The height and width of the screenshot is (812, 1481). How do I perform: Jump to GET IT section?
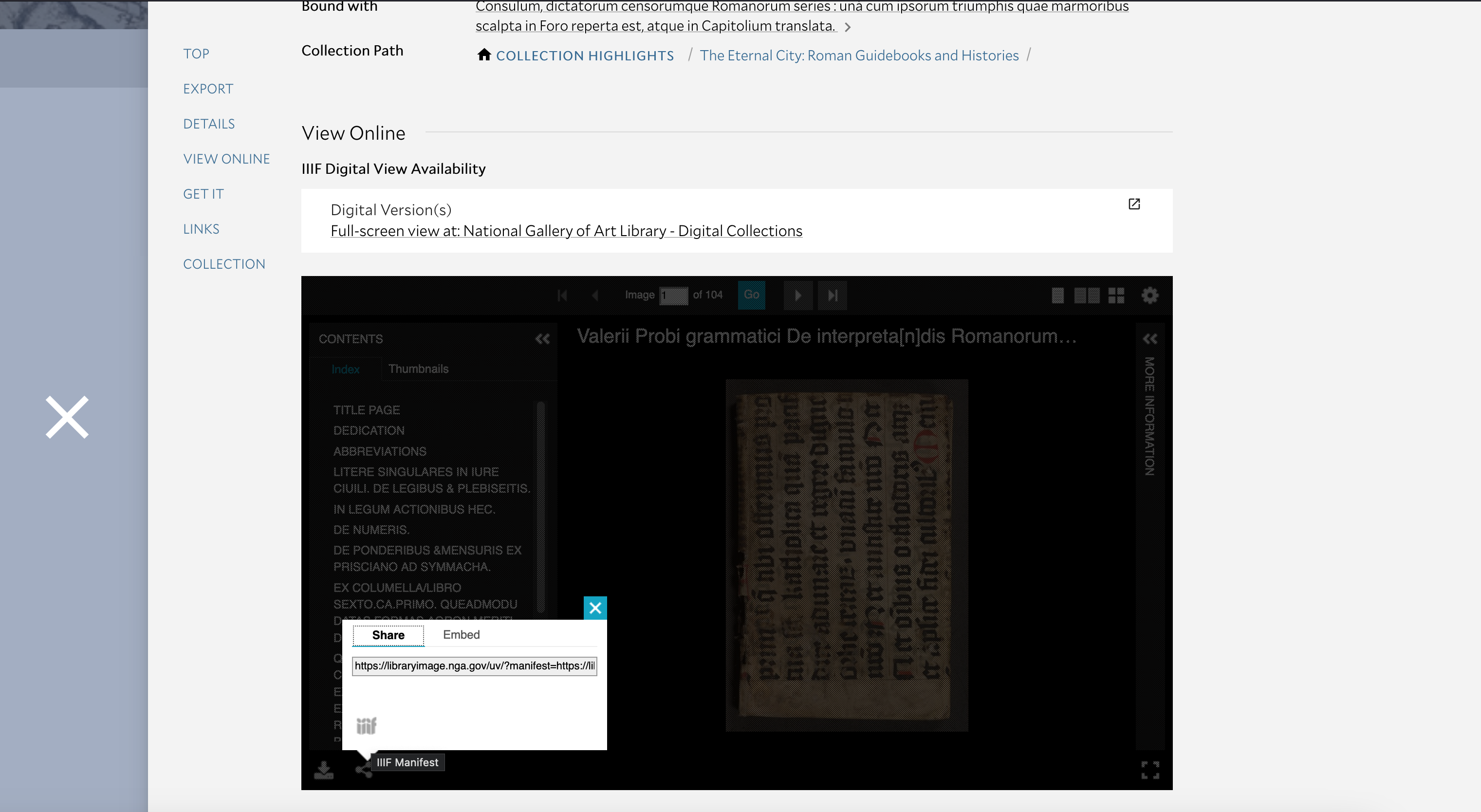click(204, 194)
